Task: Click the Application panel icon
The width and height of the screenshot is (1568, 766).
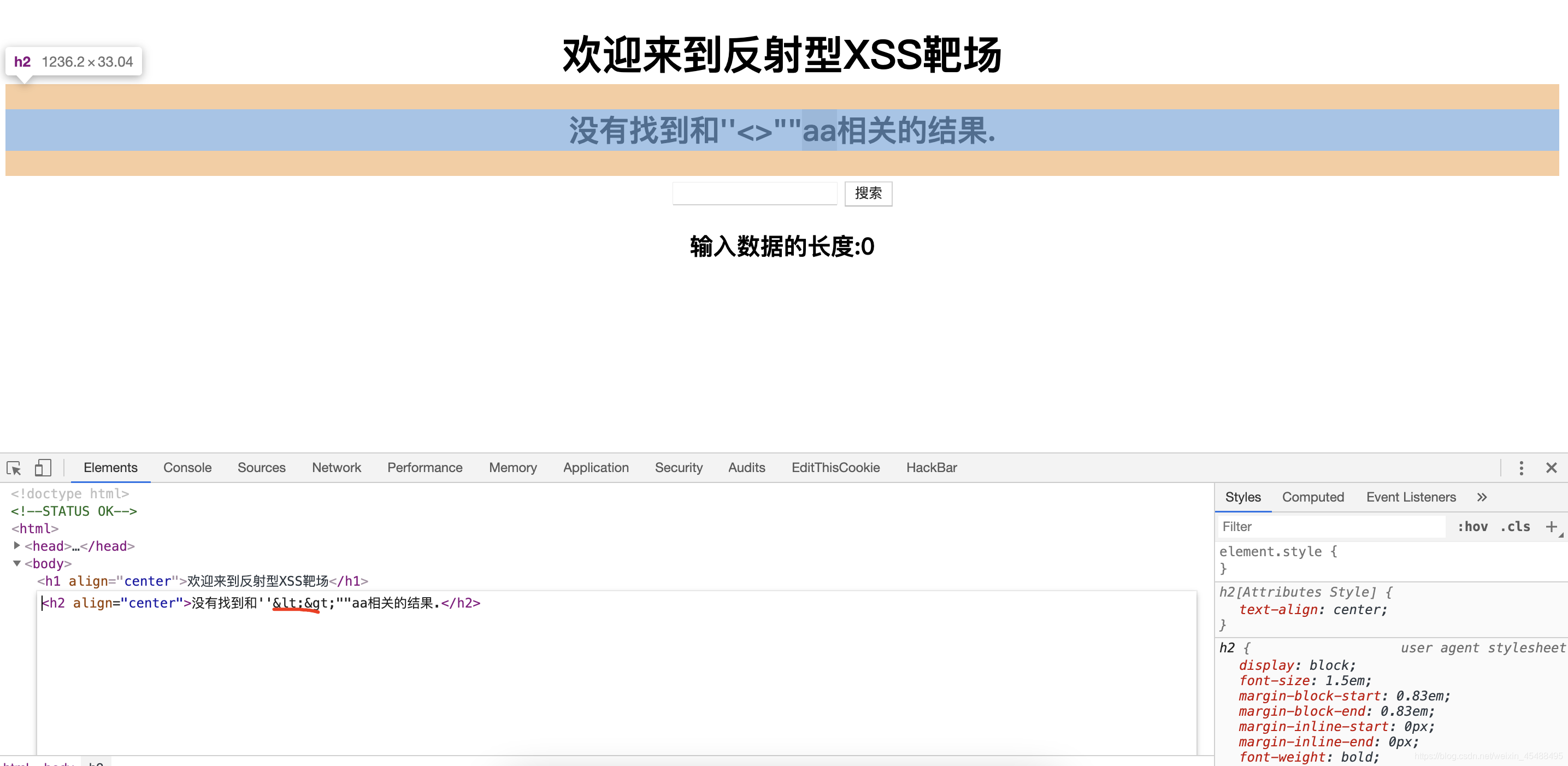Action: (x=594, y=467)
